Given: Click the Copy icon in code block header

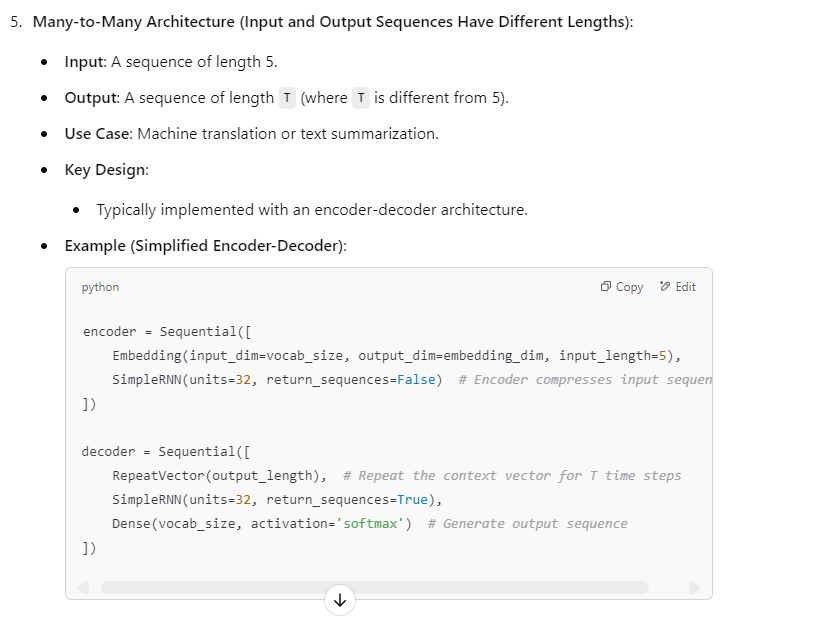Looking at the screenshot, I should (x=606, y=287).
